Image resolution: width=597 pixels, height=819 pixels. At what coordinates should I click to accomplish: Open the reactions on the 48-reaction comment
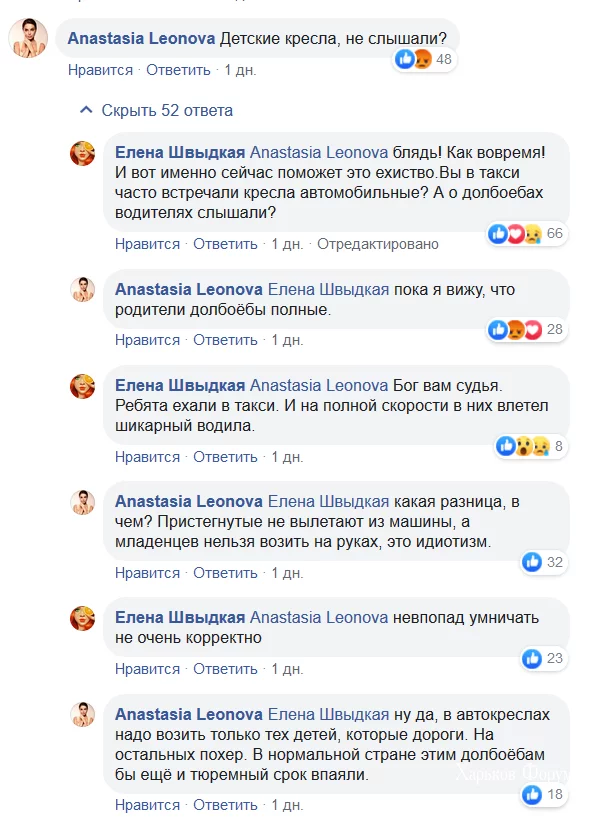pyautogui.click(x=424, y=60)
